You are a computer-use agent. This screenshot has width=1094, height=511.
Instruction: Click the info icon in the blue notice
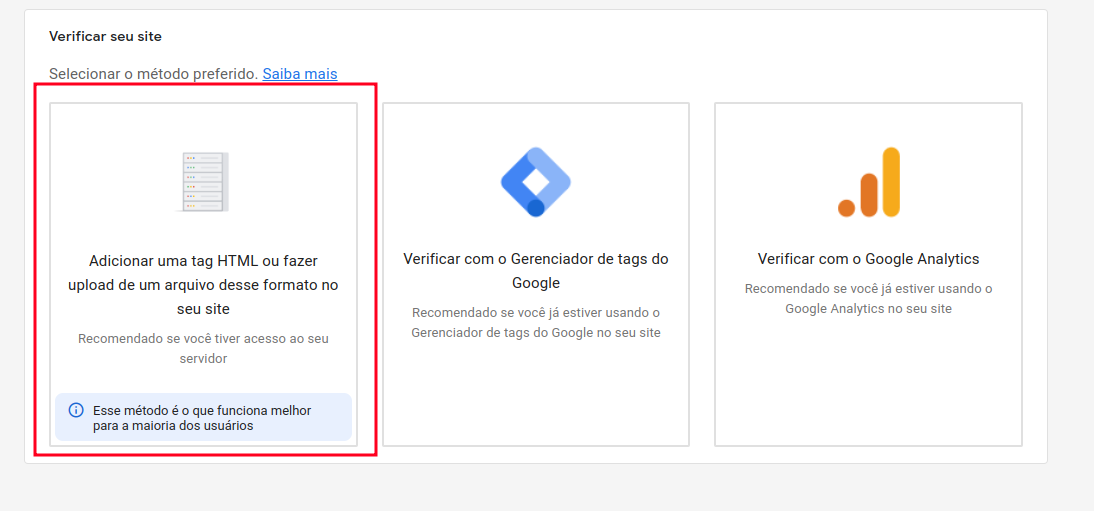point(75,410)
